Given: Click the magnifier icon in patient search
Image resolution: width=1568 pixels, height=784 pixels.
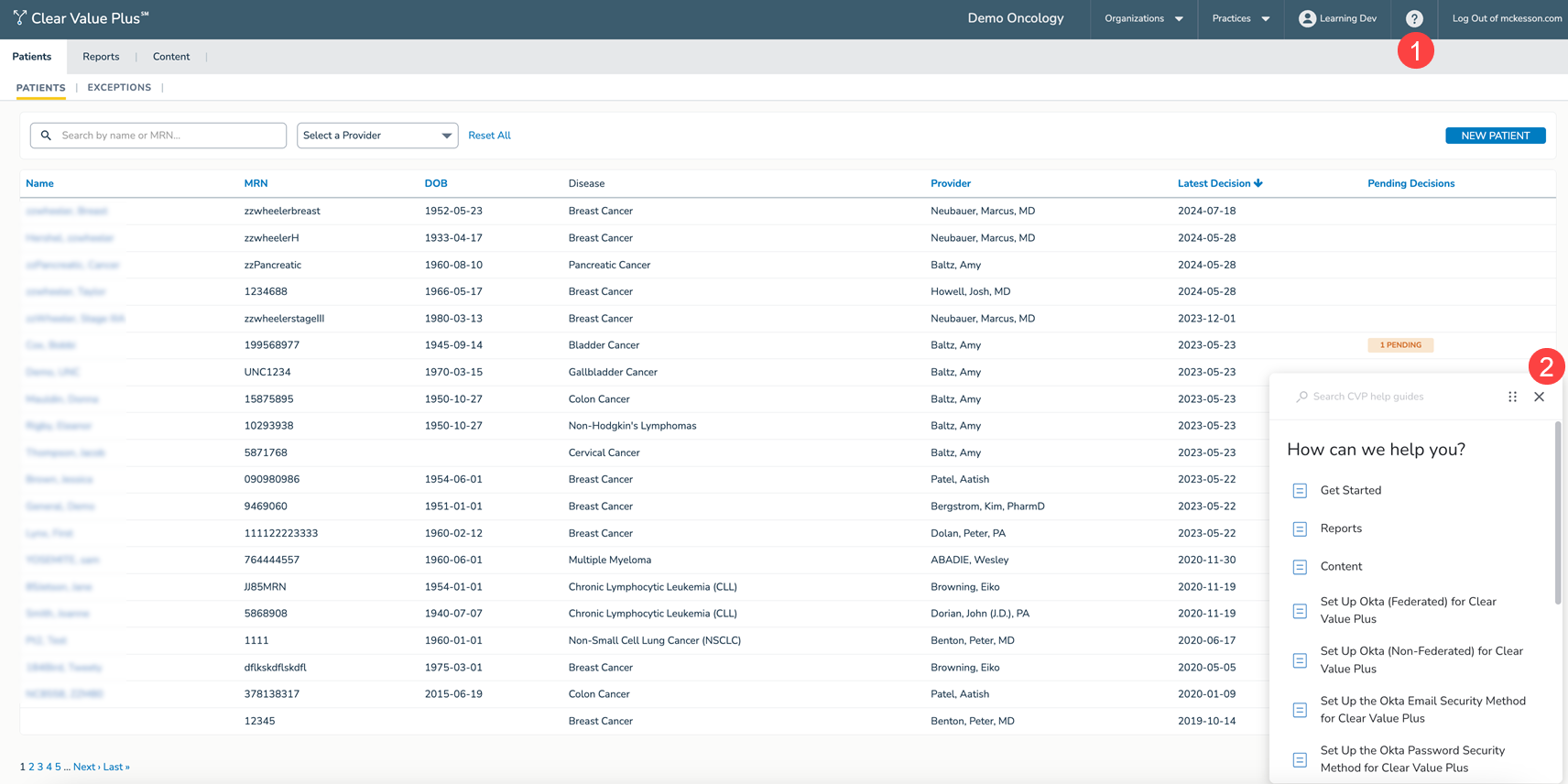Looking at the screenshot, I should click(46, 136).
